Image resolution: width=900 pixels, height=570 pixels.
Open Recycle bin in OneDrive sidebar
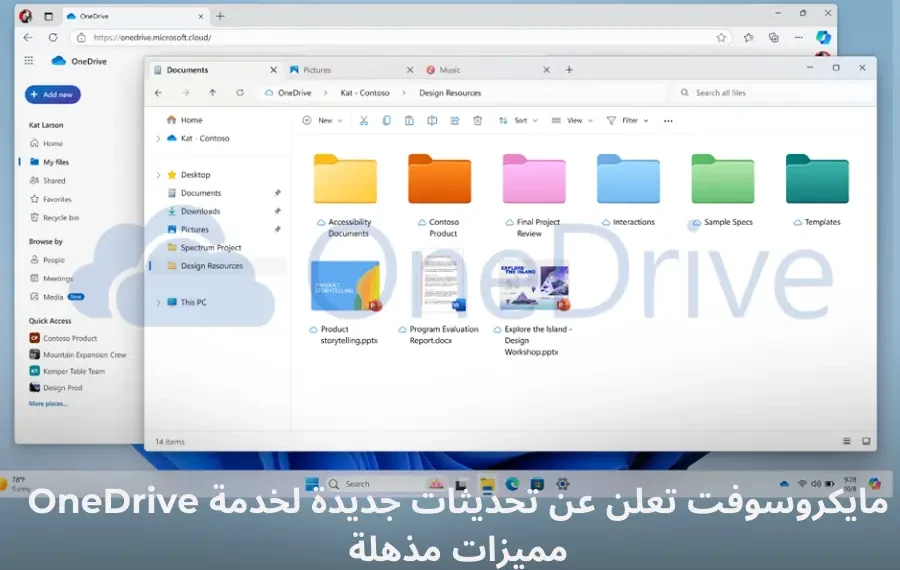point(54,218)
